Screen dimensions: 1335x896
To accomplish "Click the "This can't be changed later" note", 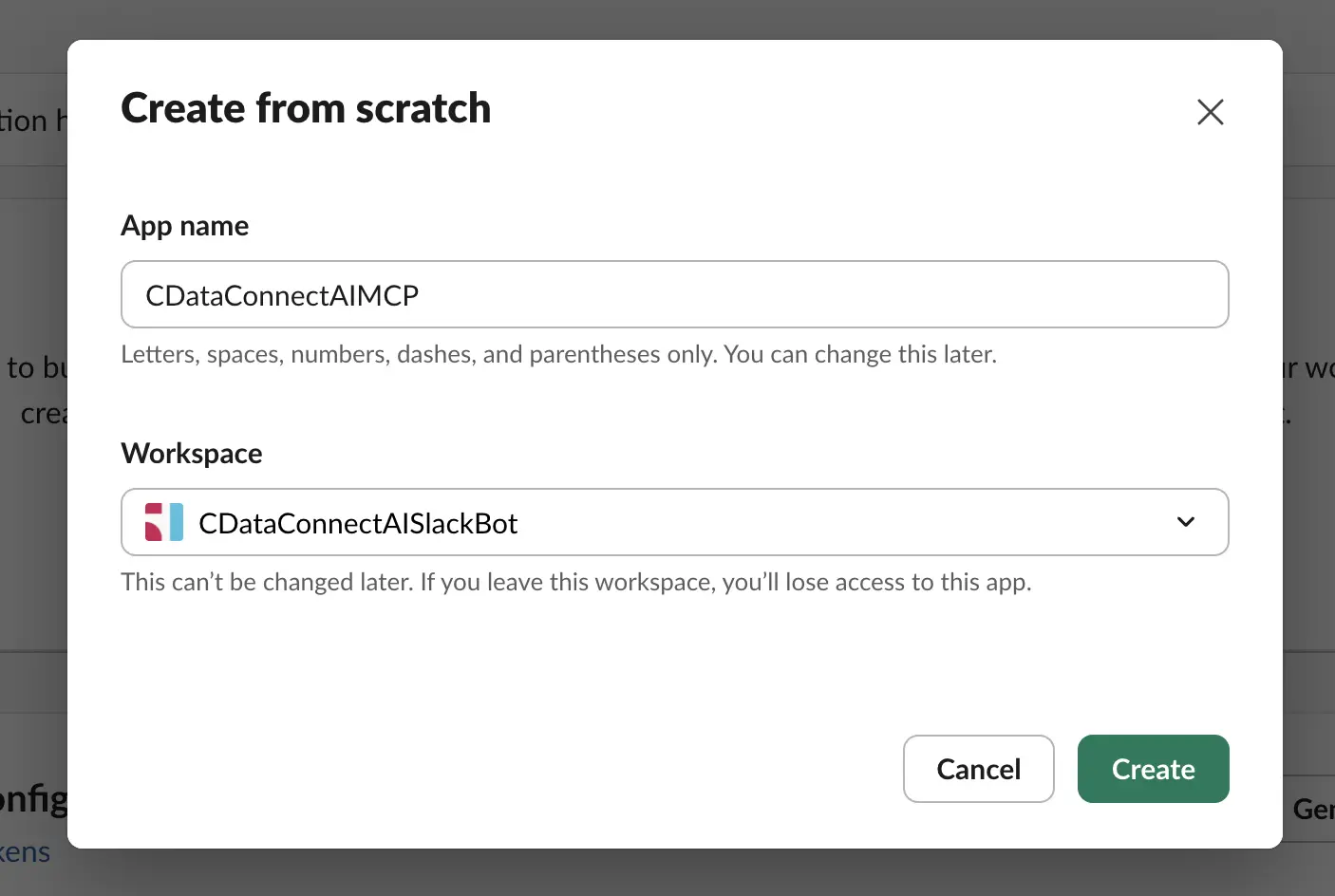I will click(576, 582).
